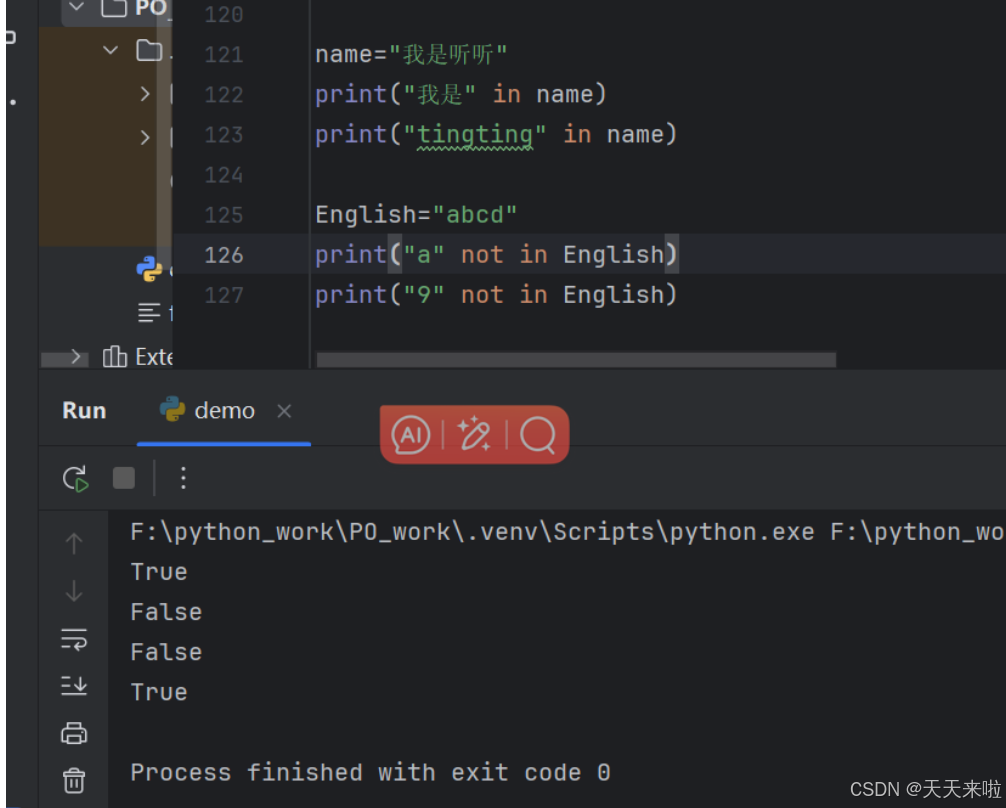Rerun the demo script
Screen dimensions: 1006x808
[x=74, y=478]
